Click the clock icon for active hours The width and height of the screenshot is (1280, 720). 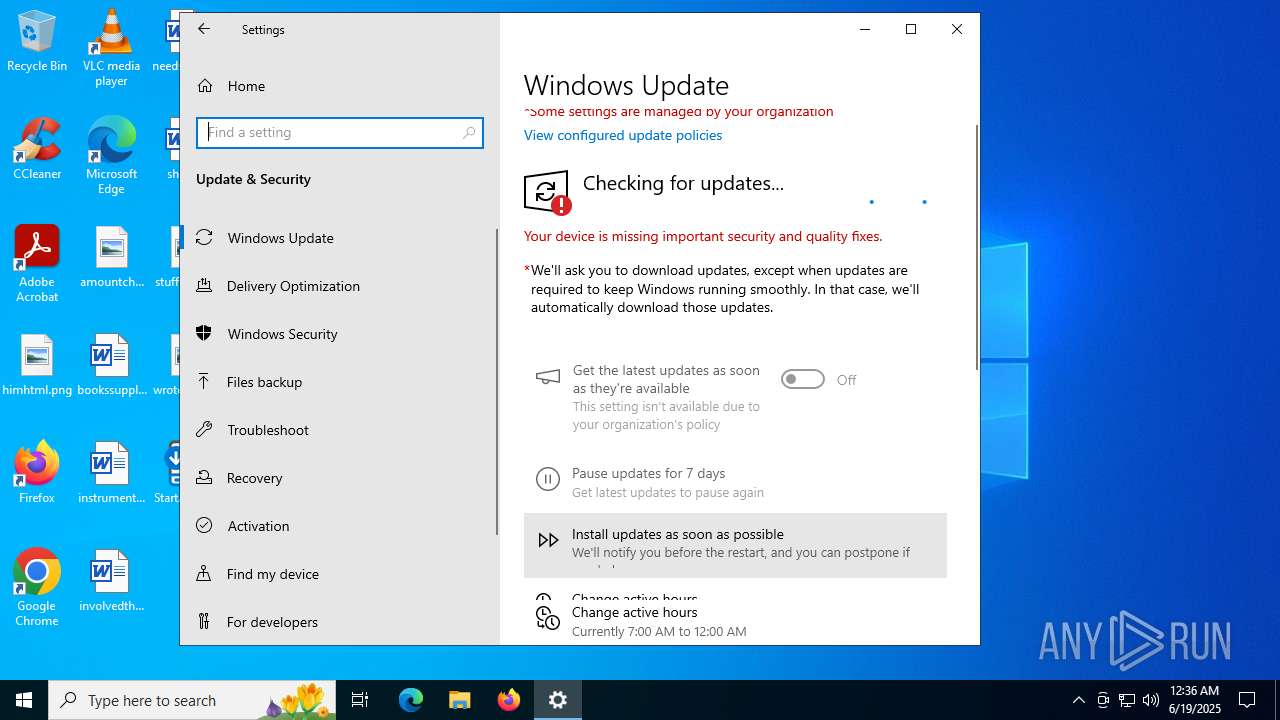click(x=547, y=618)
